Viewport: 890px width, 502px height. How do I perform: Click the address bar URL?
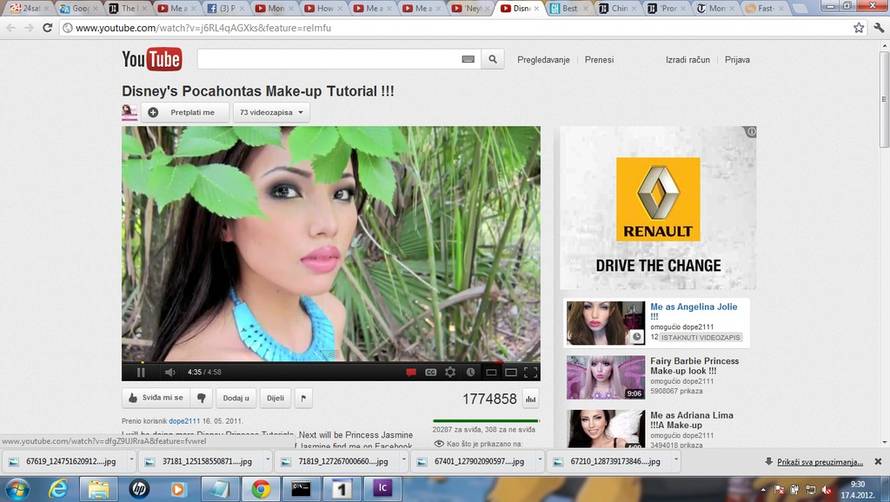[x=203, y=28]
